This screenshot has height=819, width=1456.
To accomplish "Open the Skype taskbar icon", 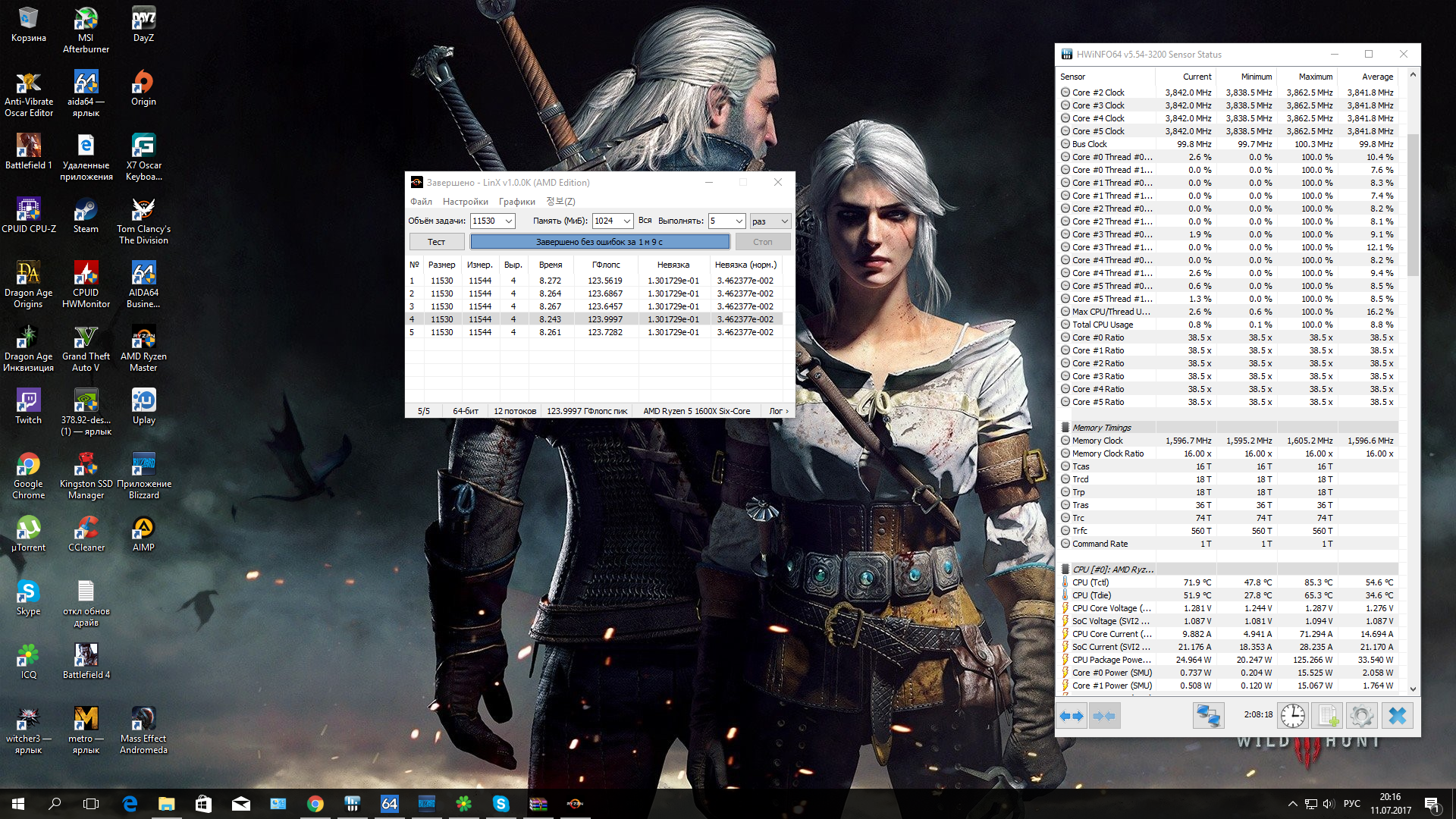I will coord(500,804).
